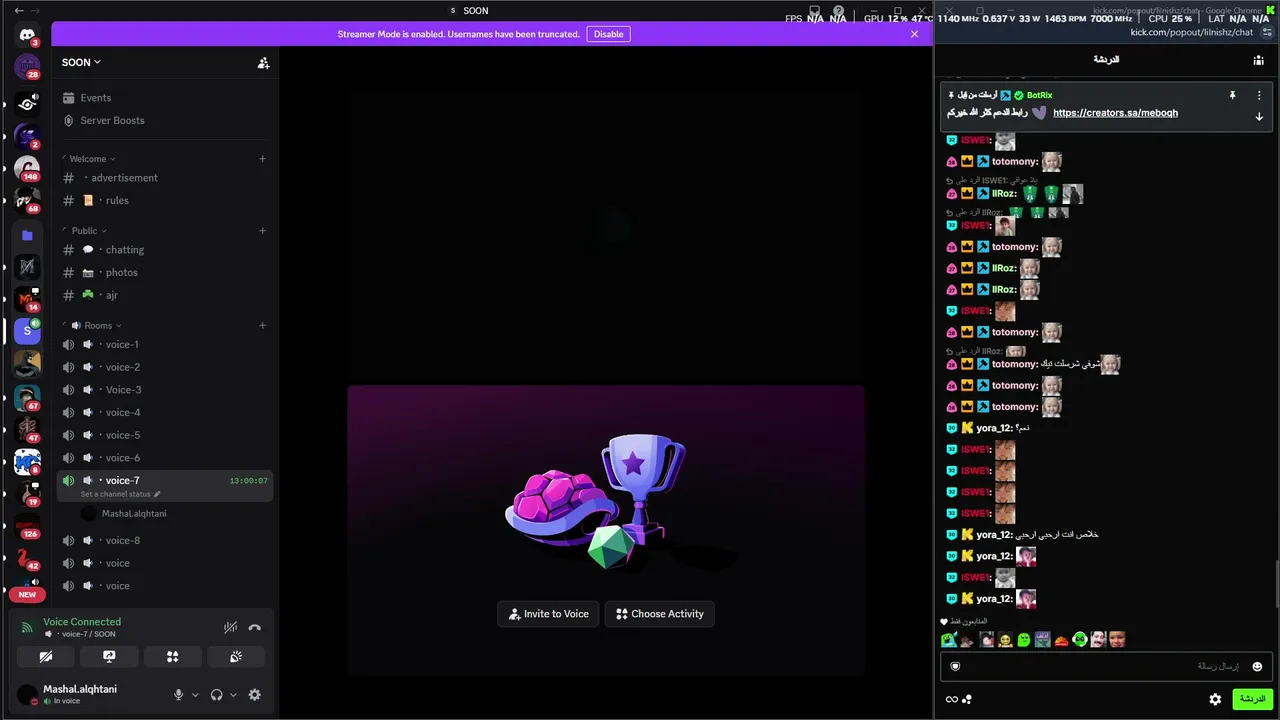
Task: Open the advertisement text channel
Action: [165, 178]
